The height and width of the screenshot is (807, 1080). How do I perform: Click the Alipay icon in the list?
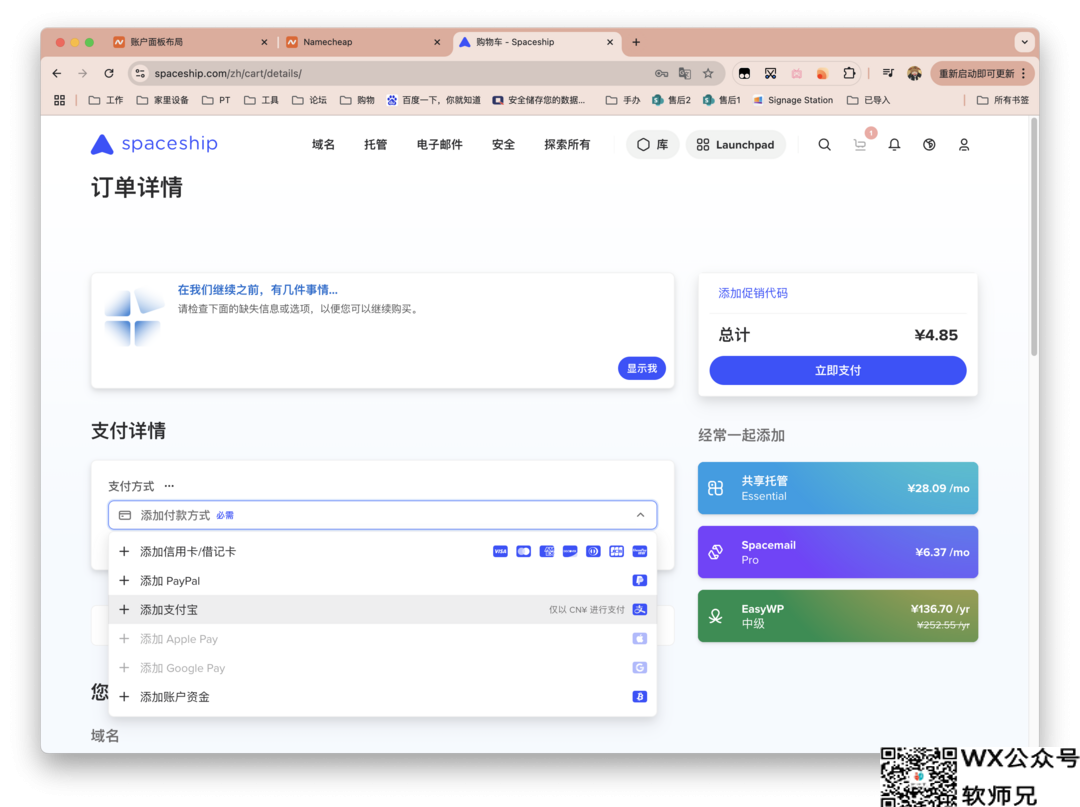point(639,609)
